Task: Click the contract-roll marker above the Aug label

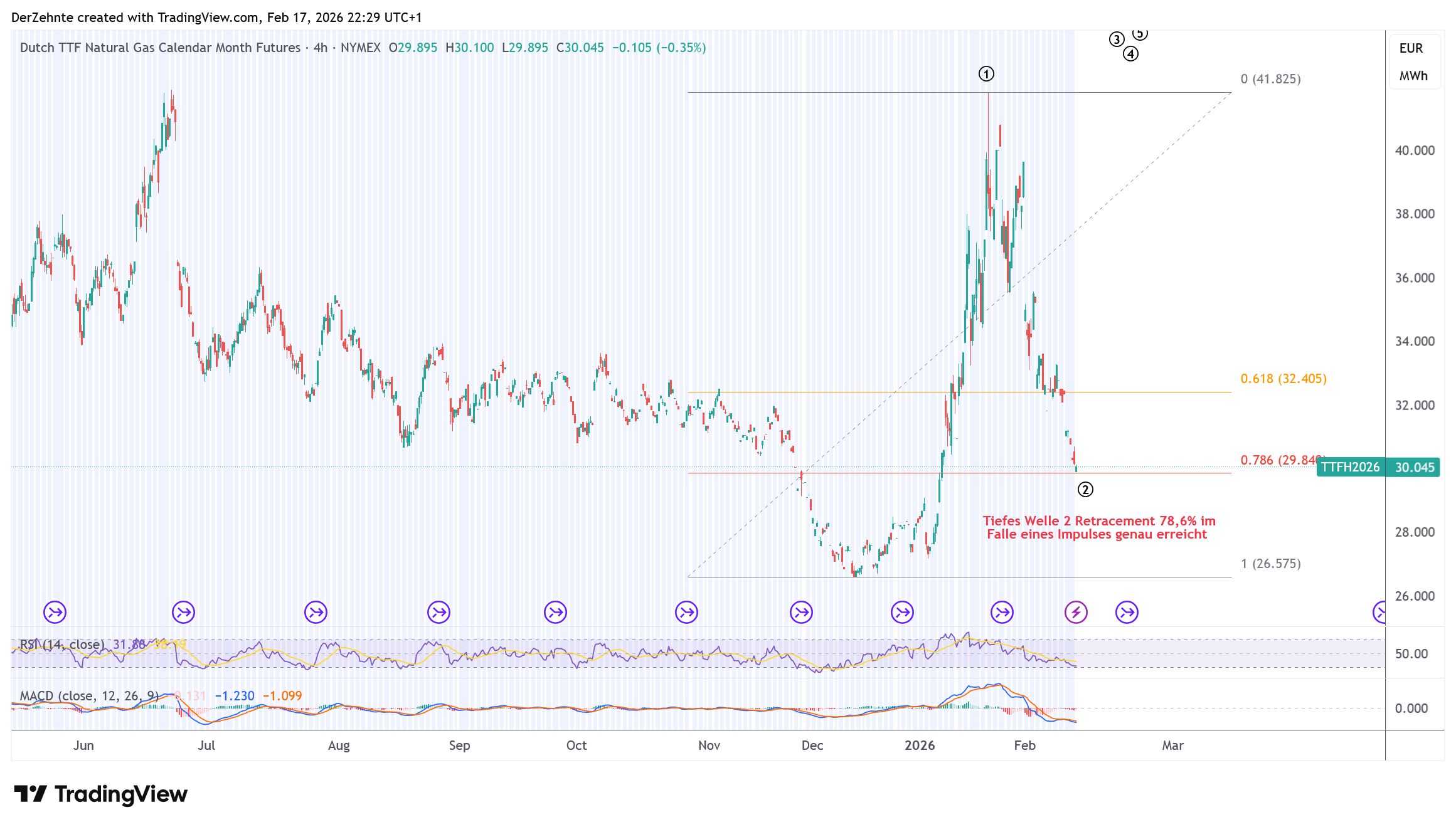Action: pyautogui.click(x=316, y=612)
